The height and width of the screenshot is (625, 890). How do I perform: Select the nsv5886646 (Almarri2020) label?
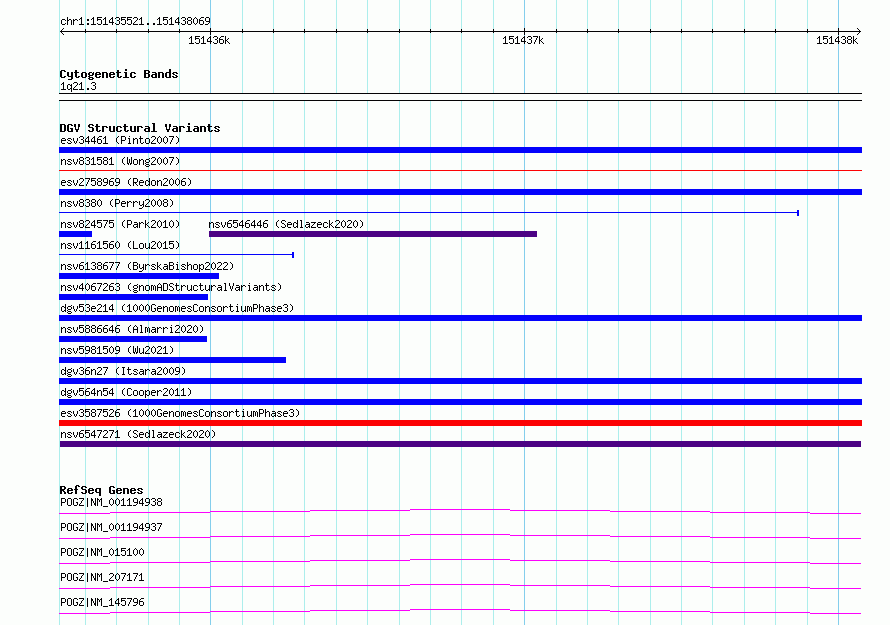(x=132, y=329)
